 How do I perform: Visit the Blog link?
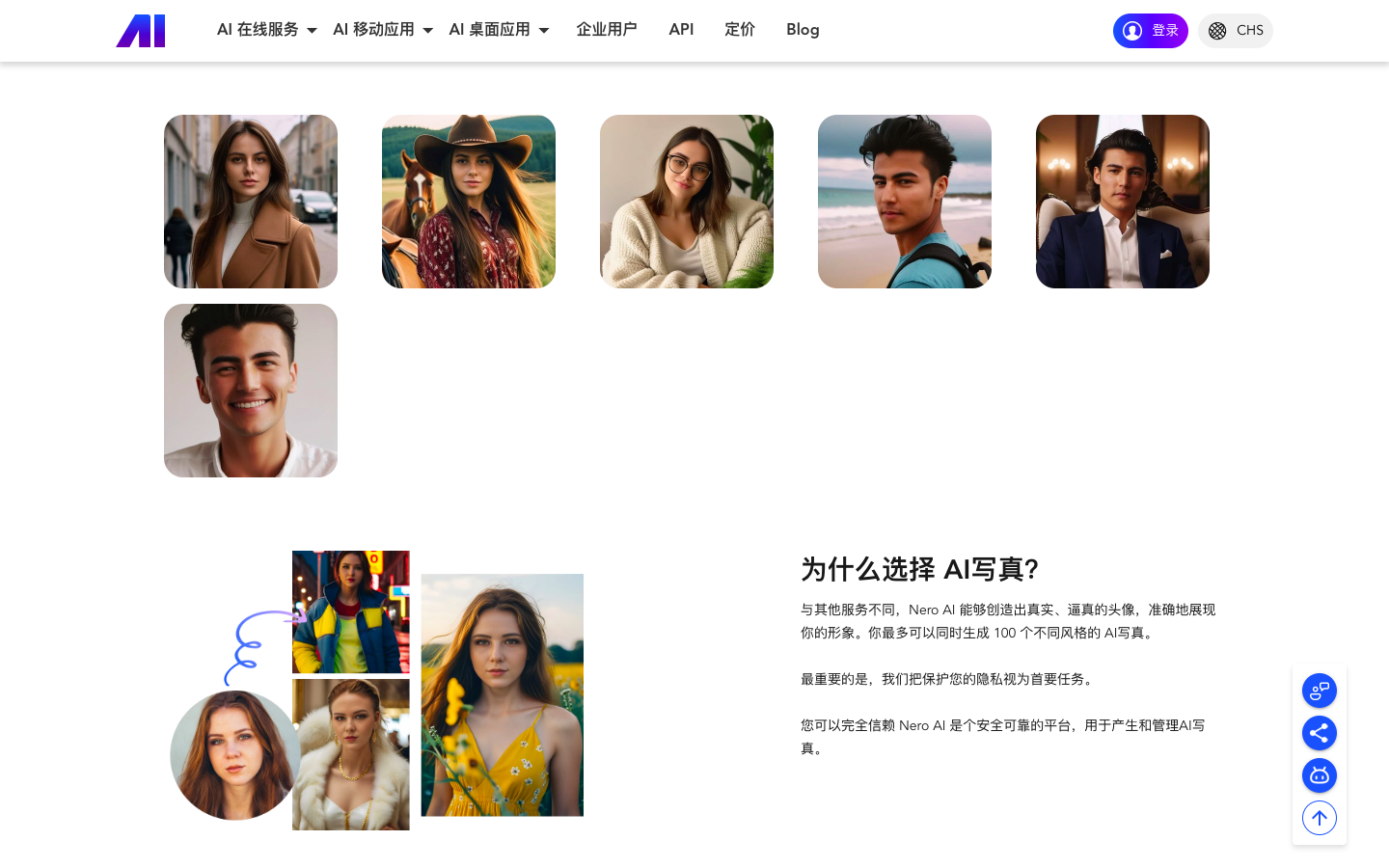(803, 30)
